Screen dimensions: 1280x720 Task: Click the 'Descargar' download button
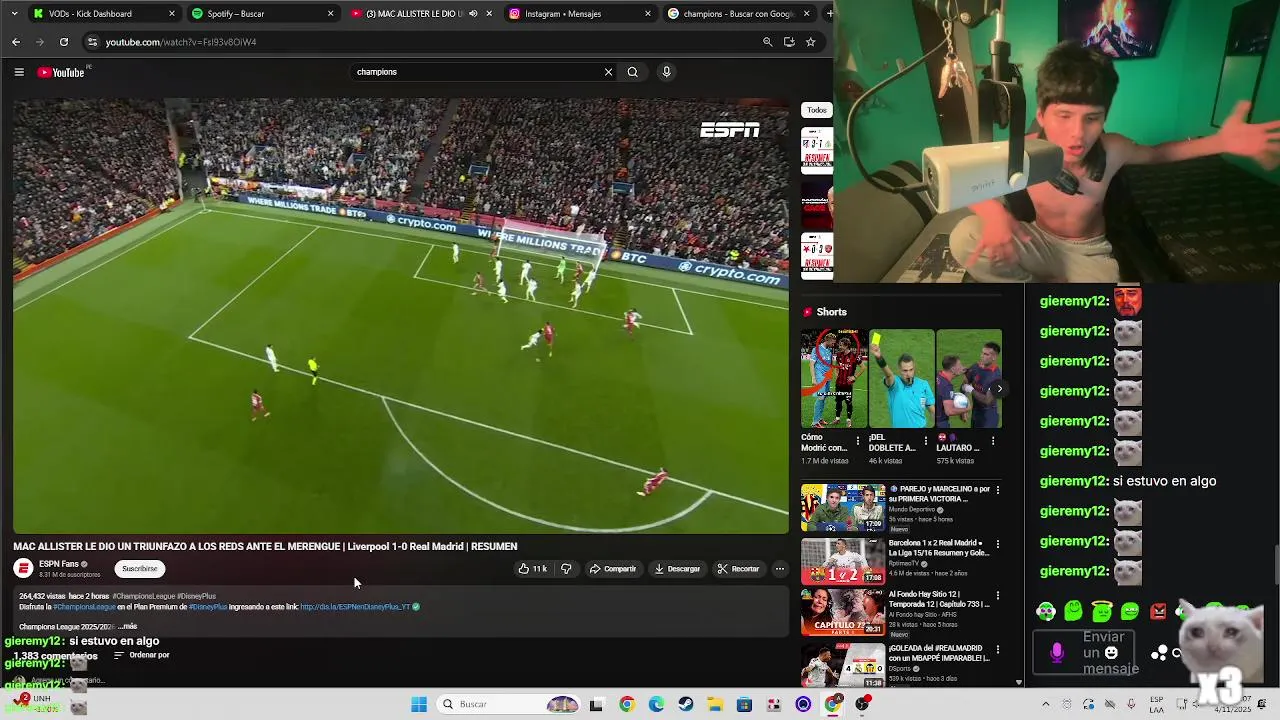(678, 569)
